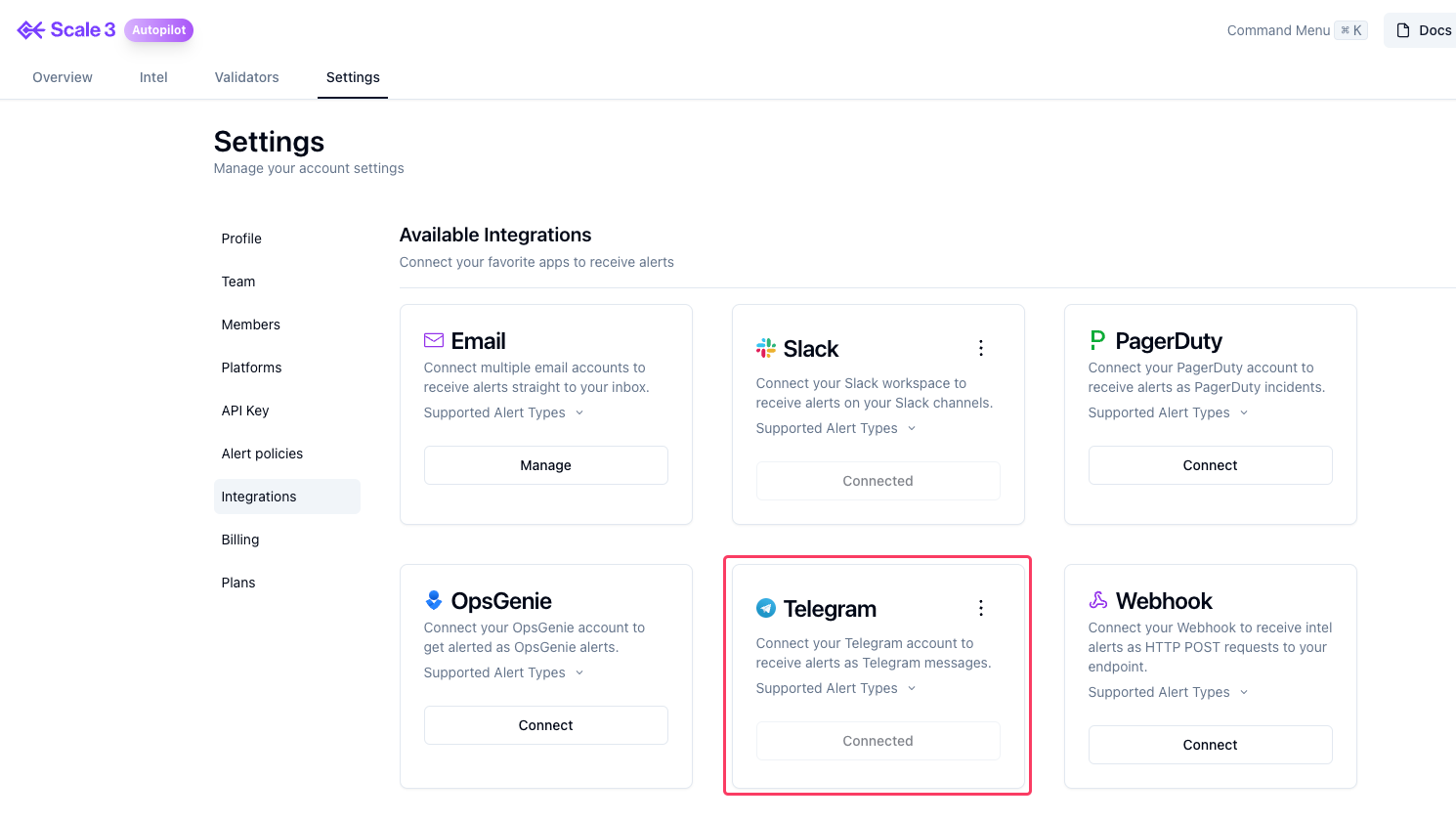The width and height of the screenshot is (1456, 822).
Task: Connect the OpsGenie integration
Action: [x=546, y=725]
